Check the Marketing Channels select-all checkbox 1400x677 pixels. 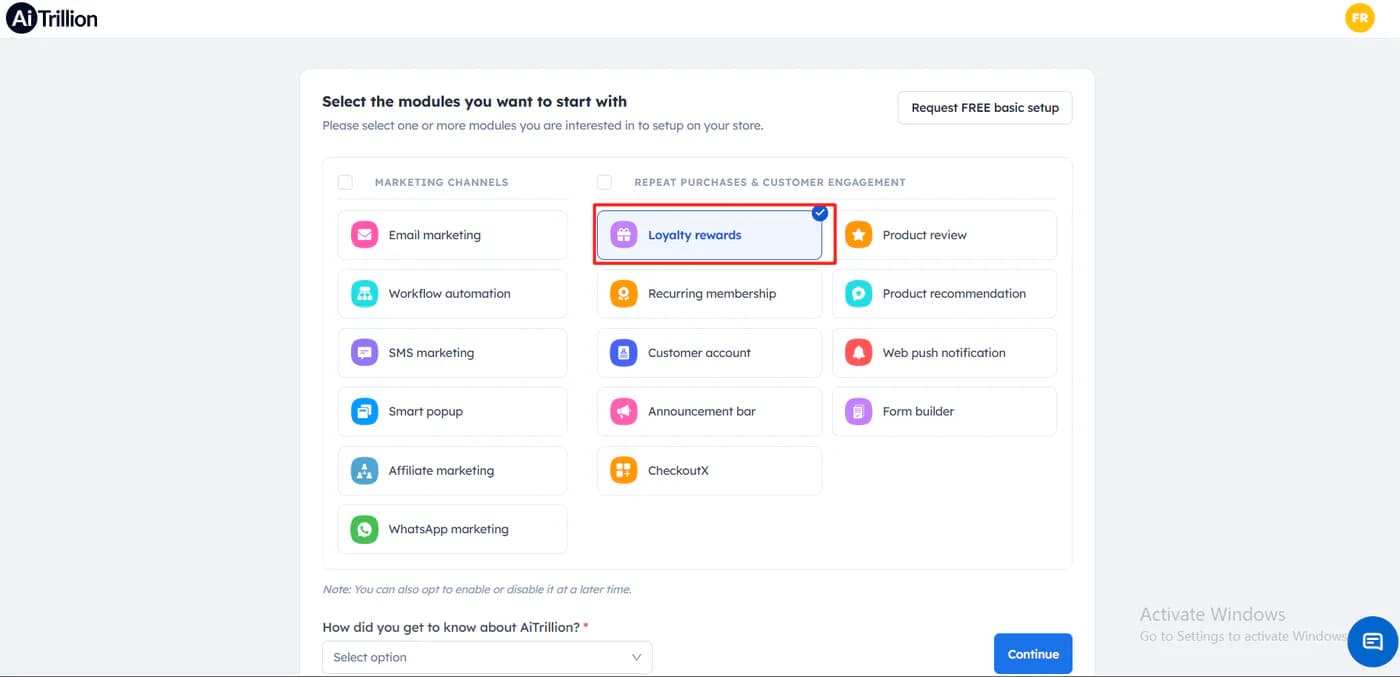345,182
